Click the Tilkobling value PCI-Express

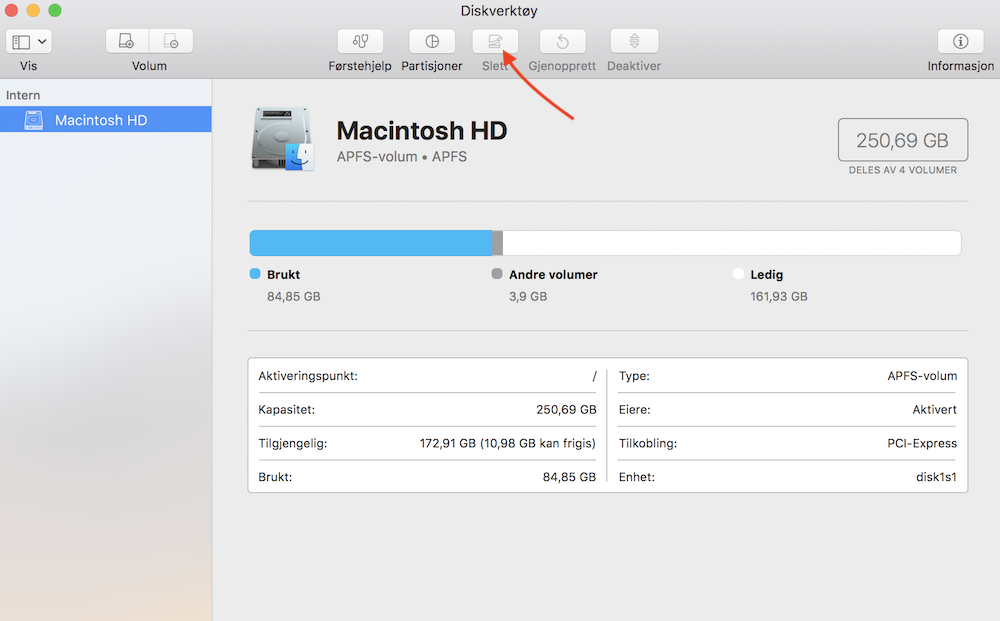tap(922, 443)
